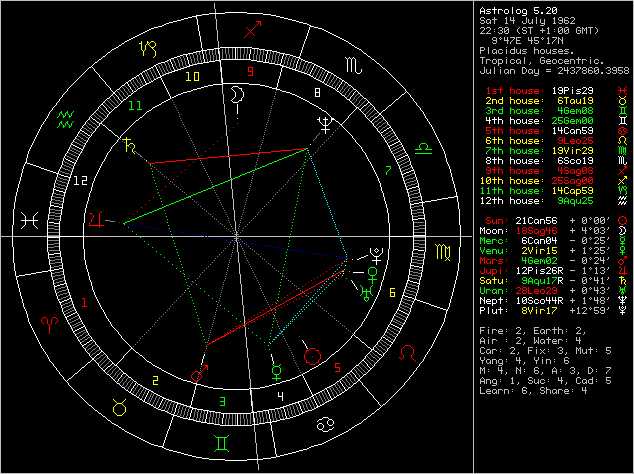
Task: Click the 'Mars: 4Gem02' row
Action: click(x=554, y=261)
